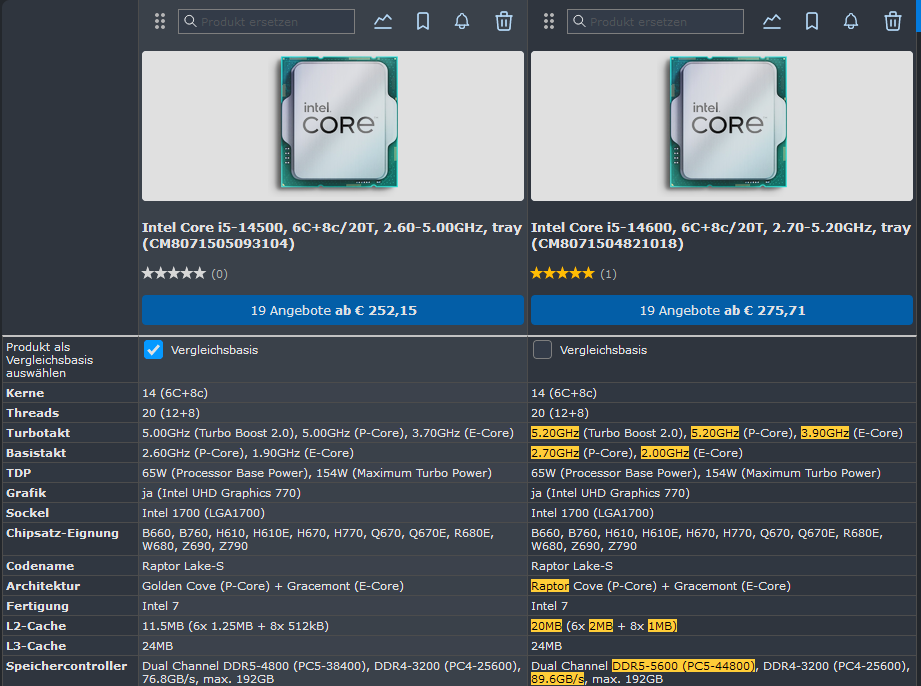The image size is (921, 686).
Task: Click the 'Architektur' row label
Action: (x=43, y=586)
